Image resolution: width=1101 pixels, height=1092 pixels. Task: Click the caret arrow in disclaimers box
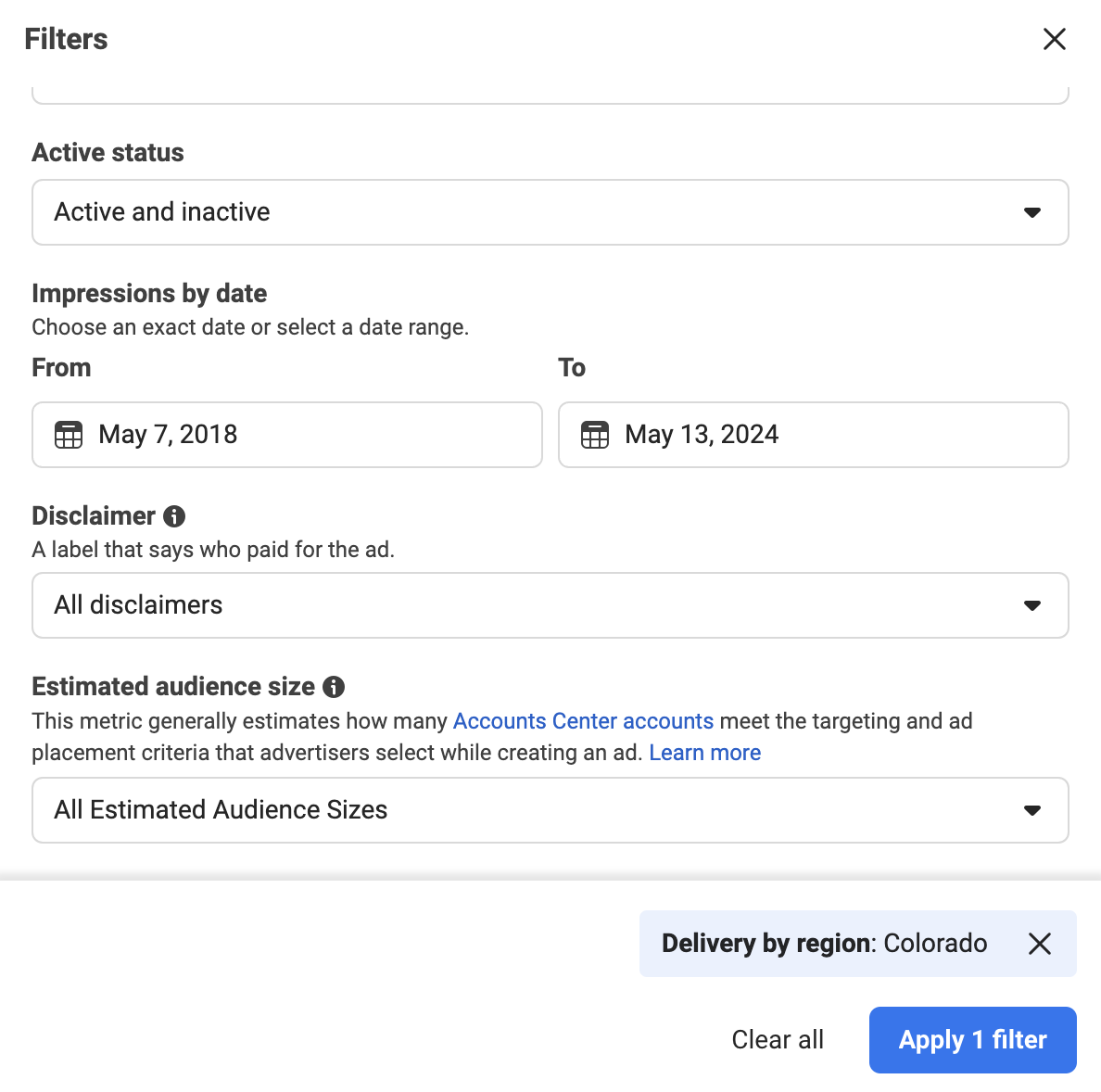[x=1031, y=605]
